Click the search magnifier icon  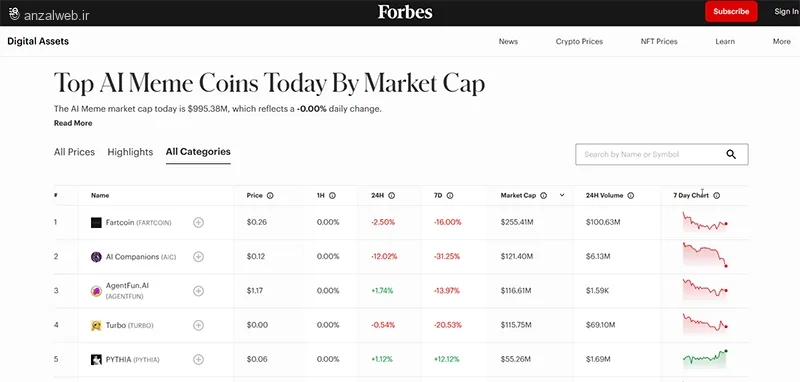click(731, 155)
